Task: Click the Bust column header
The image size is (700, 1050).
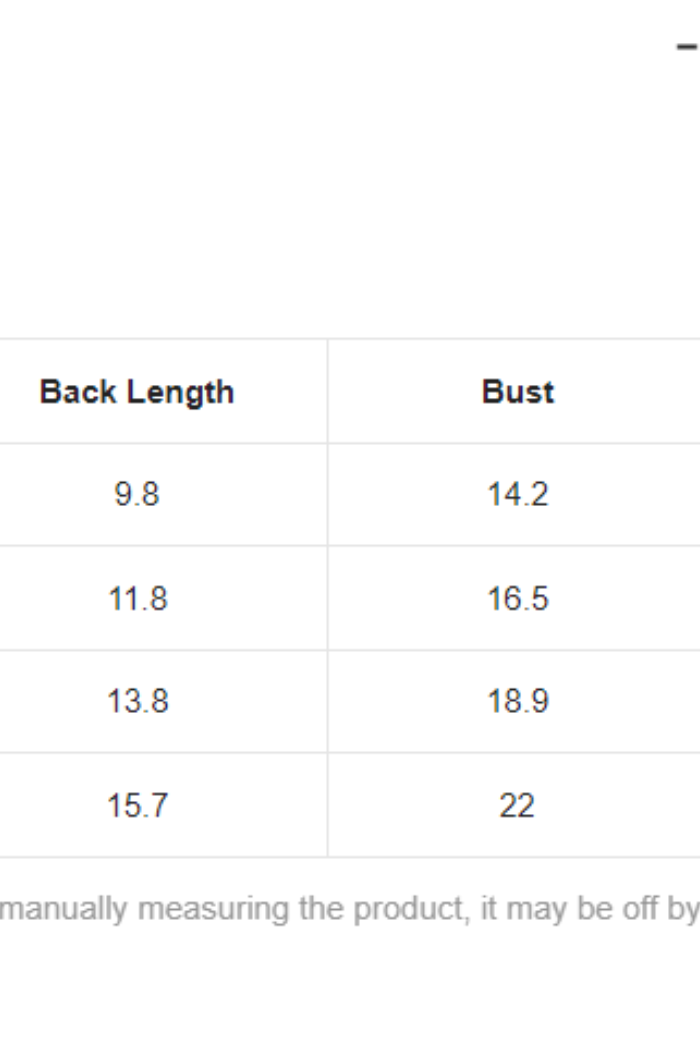Action: click(x=518, y=392)
